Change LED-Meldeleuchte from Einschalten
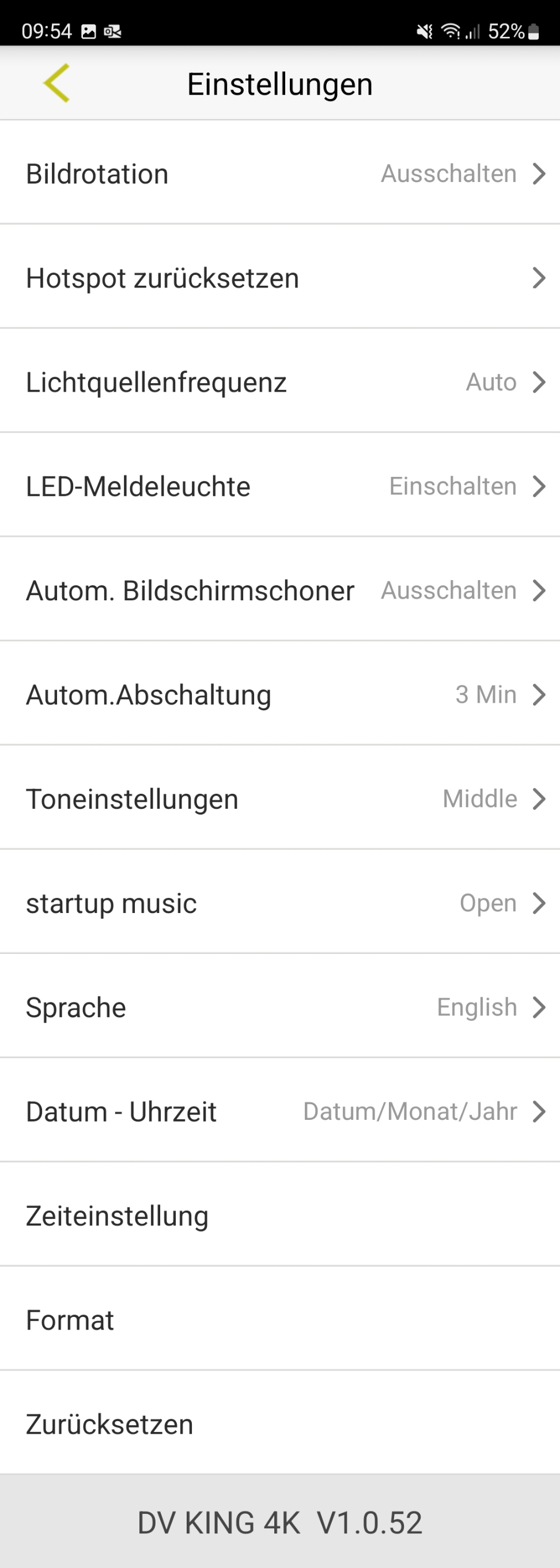560x1568 pixels. click(x=453, y=486)
